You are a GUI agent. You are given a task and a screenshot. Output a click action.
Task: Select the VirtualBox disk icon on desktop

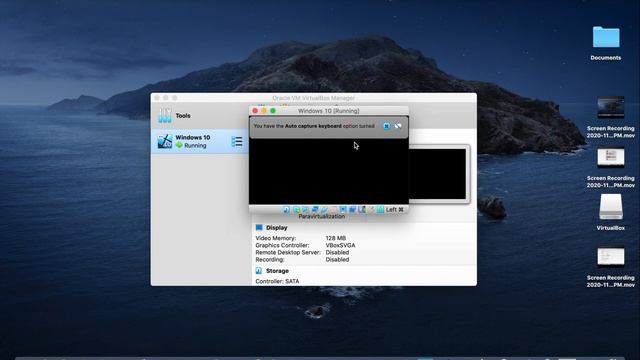pyautogui.click(x=611, y=212)
